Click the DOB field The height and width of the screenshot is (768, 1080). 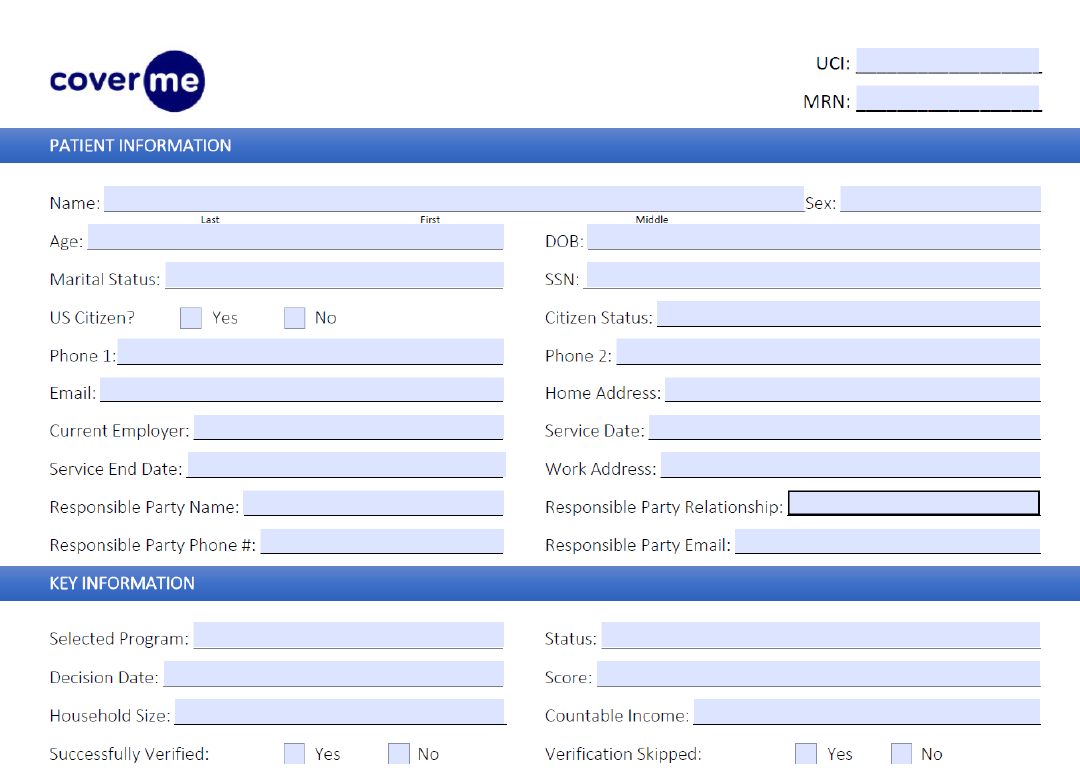(x=813, y=237)
